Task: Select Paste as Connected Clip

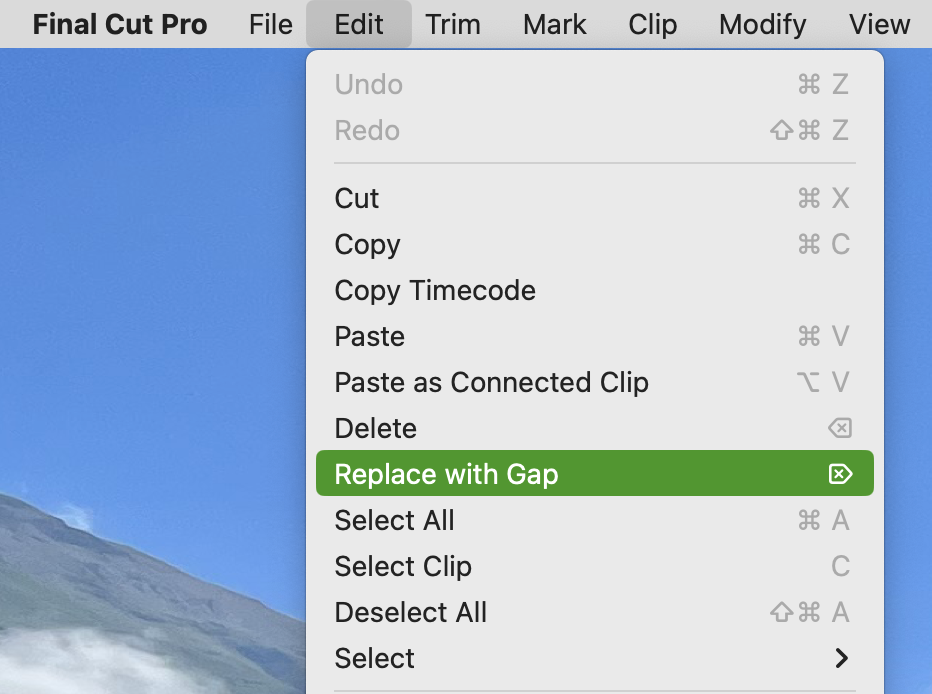Action: tap(594, 382)
